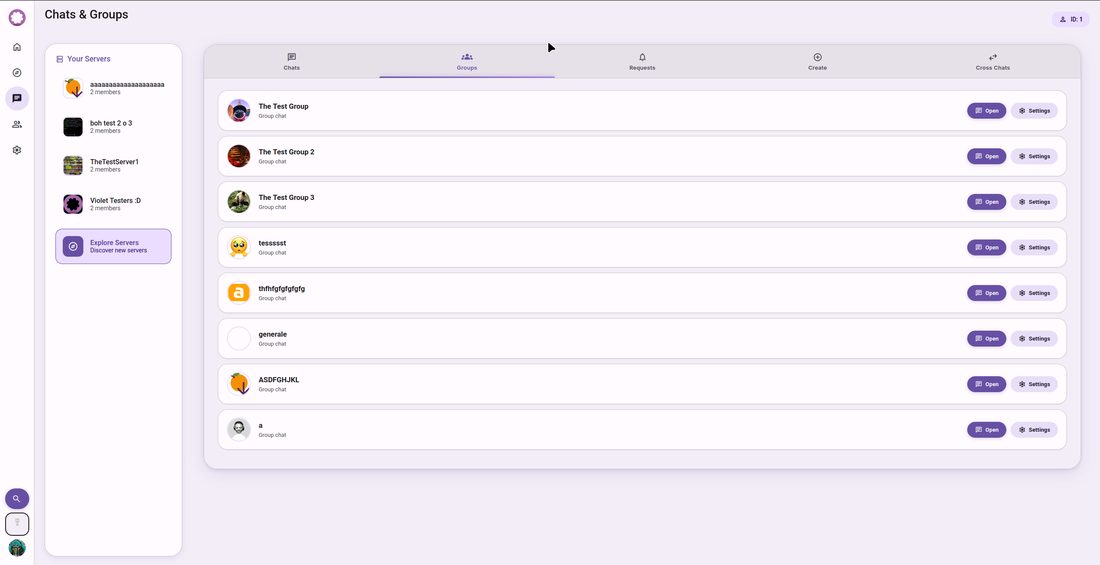Image resolution: width=1100 pixels, height=565 pixels.
Task: Open the group named a
Action: 986,430
